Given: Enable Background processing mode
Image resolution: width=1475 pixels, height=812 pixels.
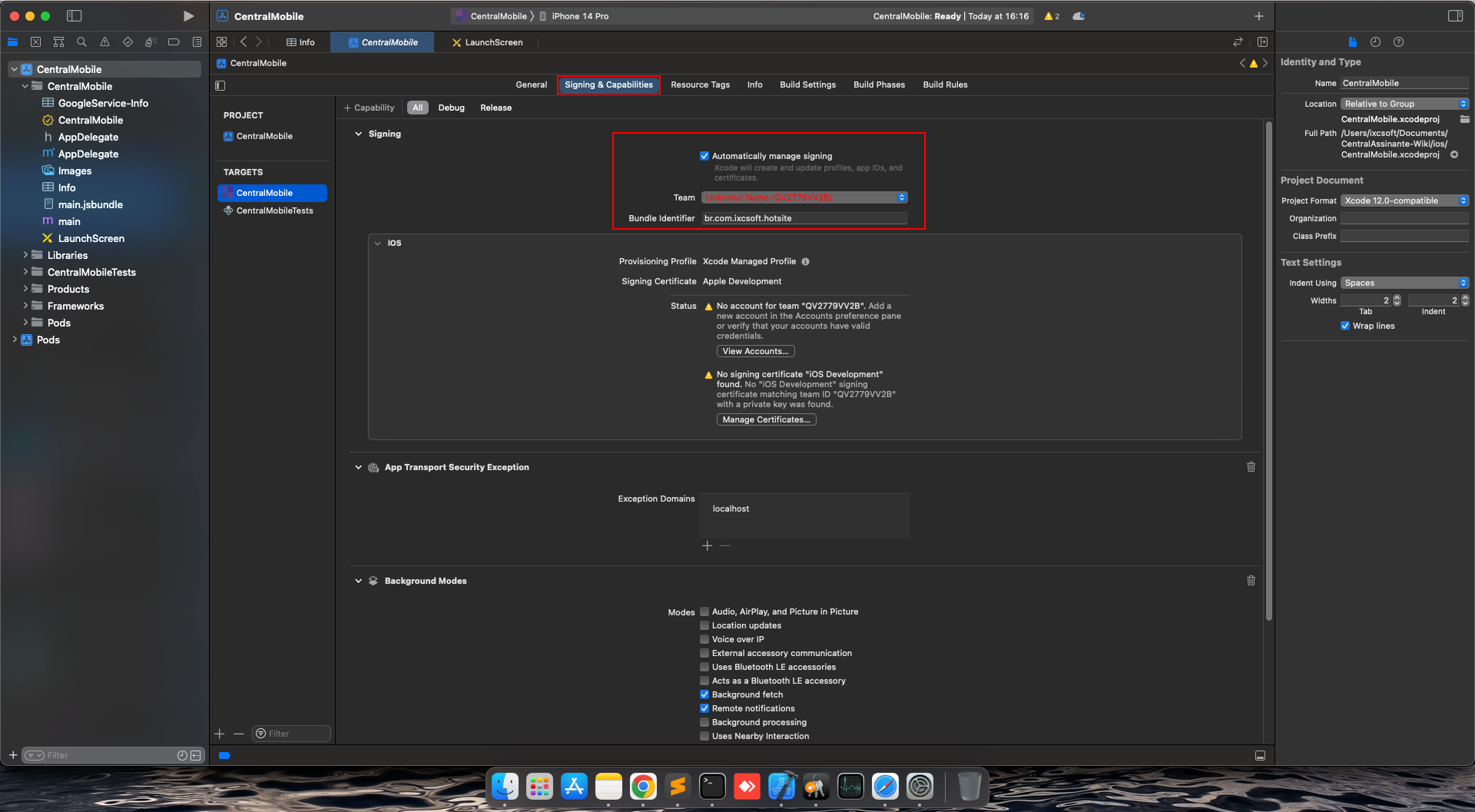Looking at the screenshot, I should 704,722.
